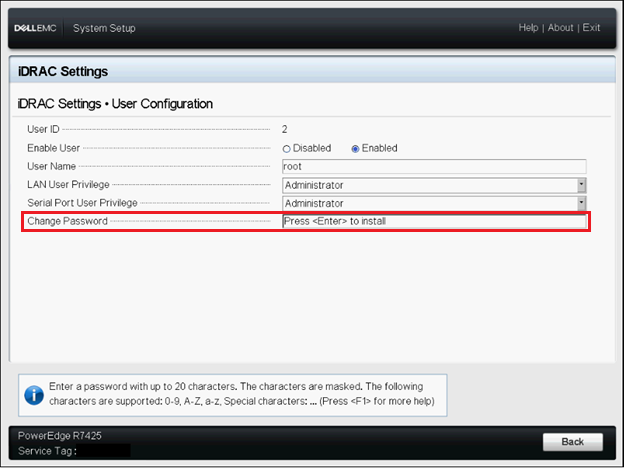This screenshot has width=624, height=468.
Task: Open the About link
Action: (560, 28)
